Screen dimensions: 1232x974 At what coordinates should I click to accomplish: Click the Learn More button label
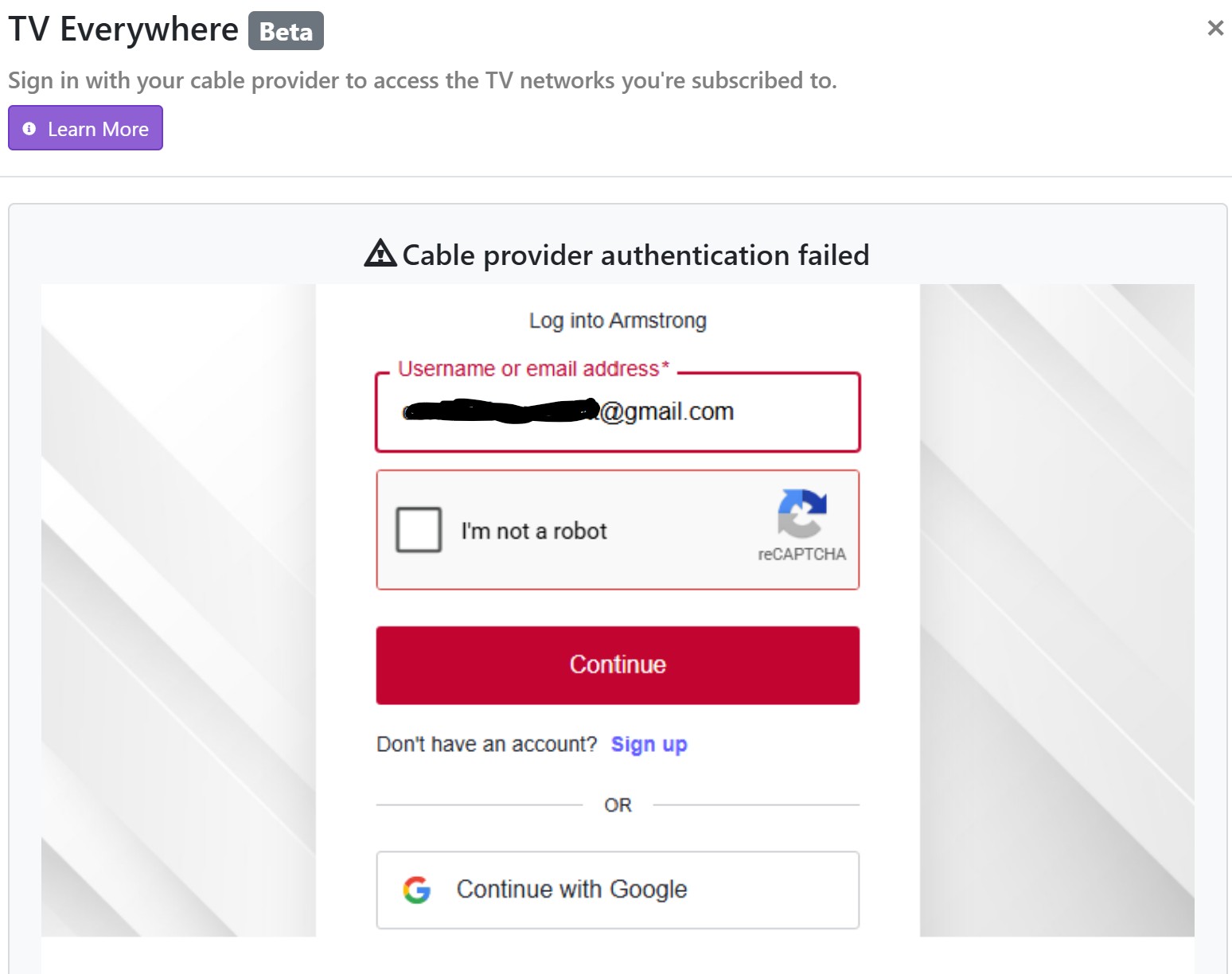pos(98,129)
